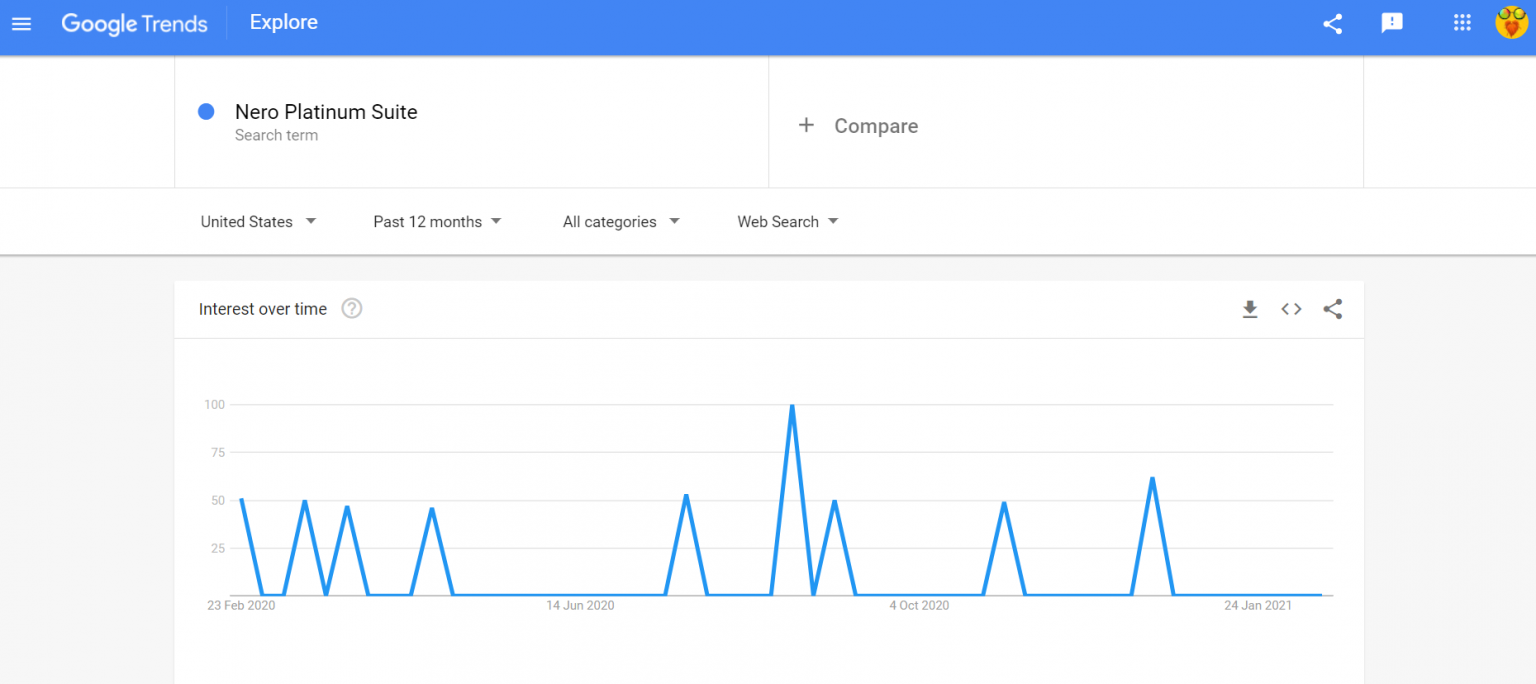Click the embed code icon
1536x684 pixels.
pyautogui.click(x=1291, y=309)
